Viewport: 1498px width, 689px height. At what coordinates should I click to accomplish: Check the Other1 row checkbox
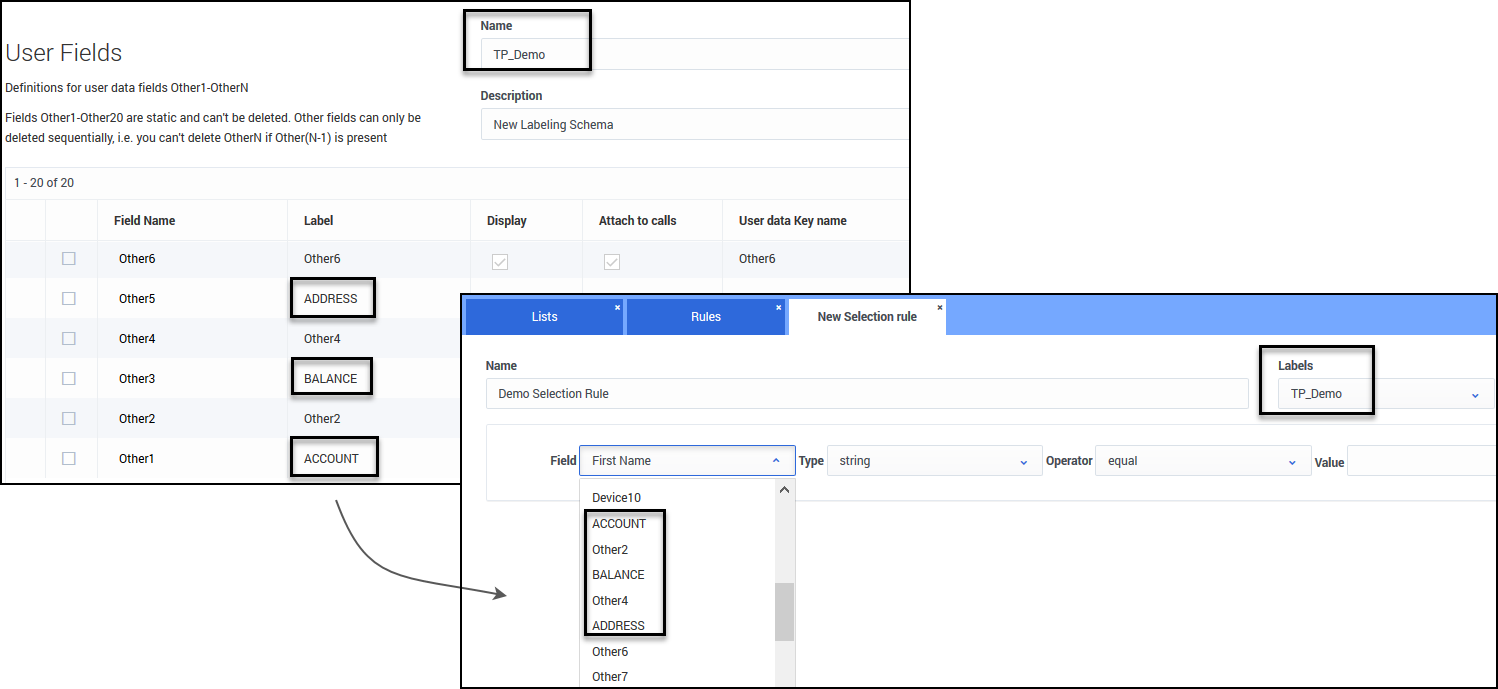pyautogui.click(x=69, y=459)
